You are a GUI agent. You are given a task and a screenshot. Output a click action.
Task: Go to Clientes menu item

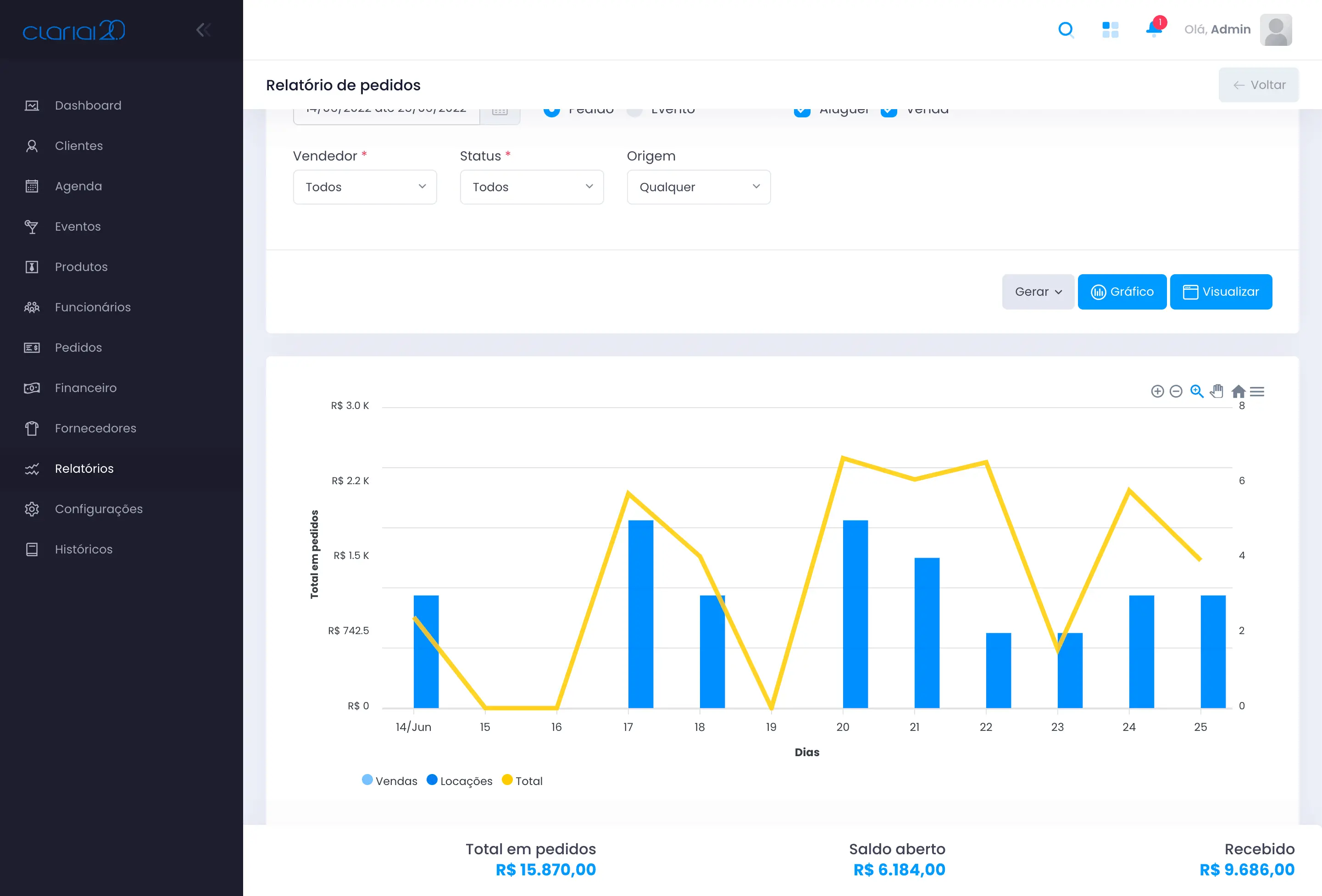[79, 146]
